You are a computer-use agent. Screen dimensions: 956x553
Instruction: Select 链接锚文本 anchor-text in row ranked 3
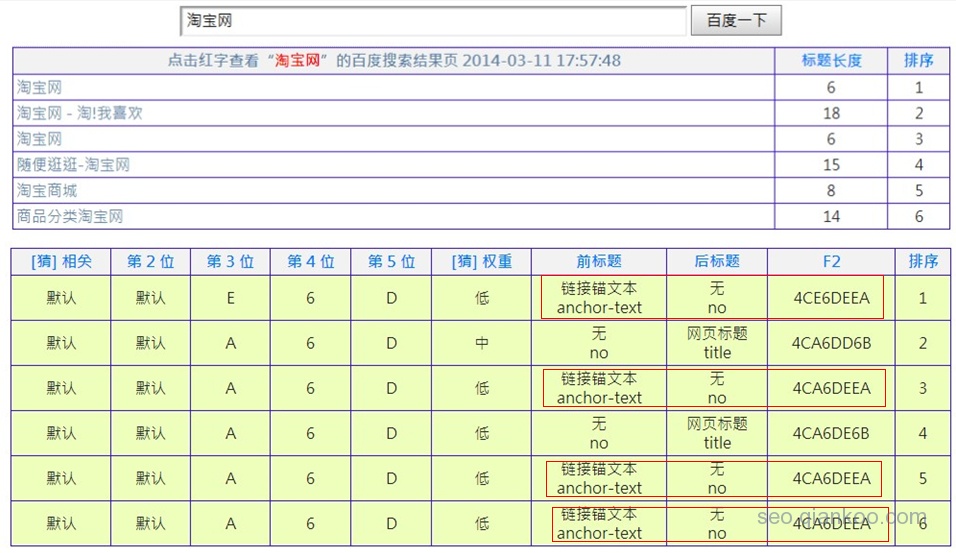tap(599, 388)
